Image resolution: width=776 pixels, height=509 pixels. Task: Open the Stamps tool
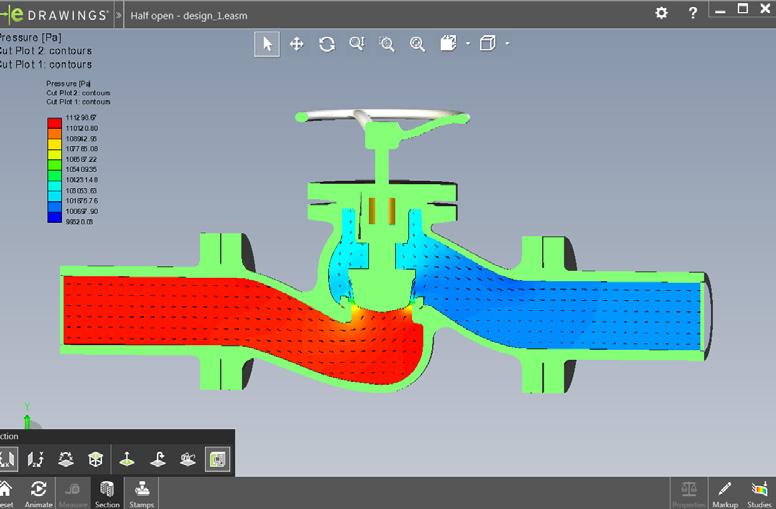pos(142,492)
